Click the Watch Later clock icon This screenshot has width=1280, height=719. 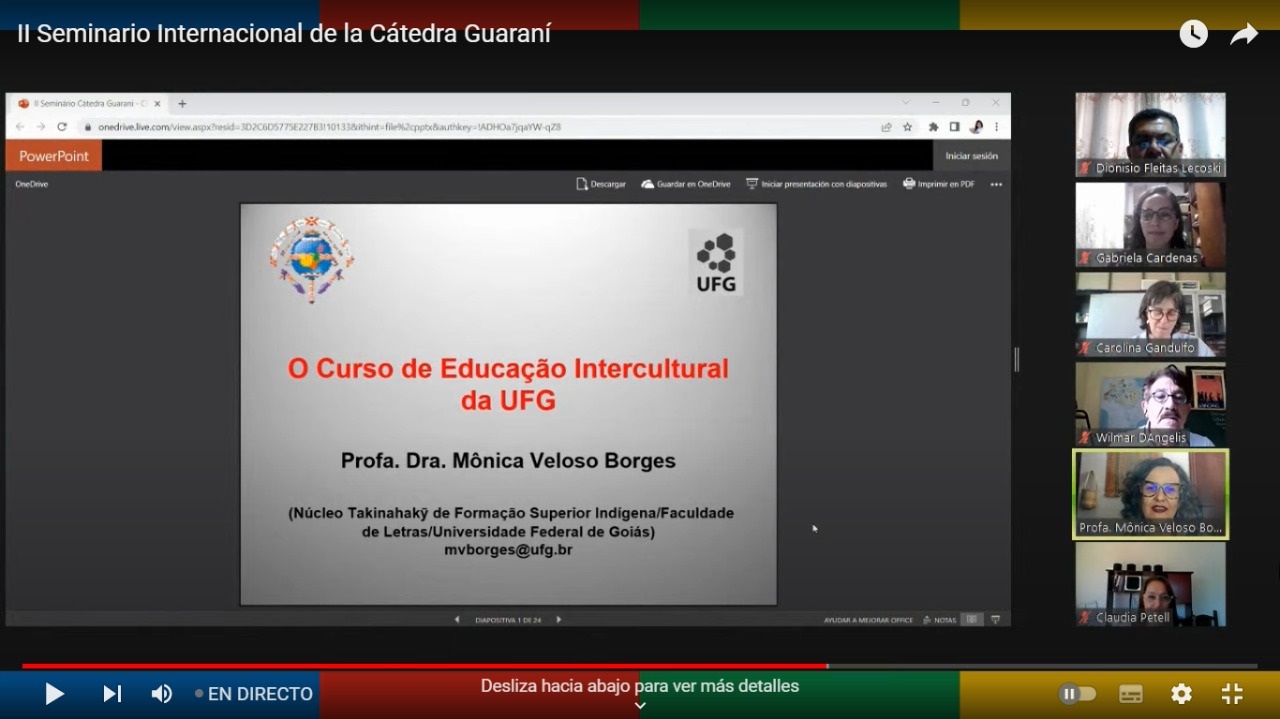1193,34
